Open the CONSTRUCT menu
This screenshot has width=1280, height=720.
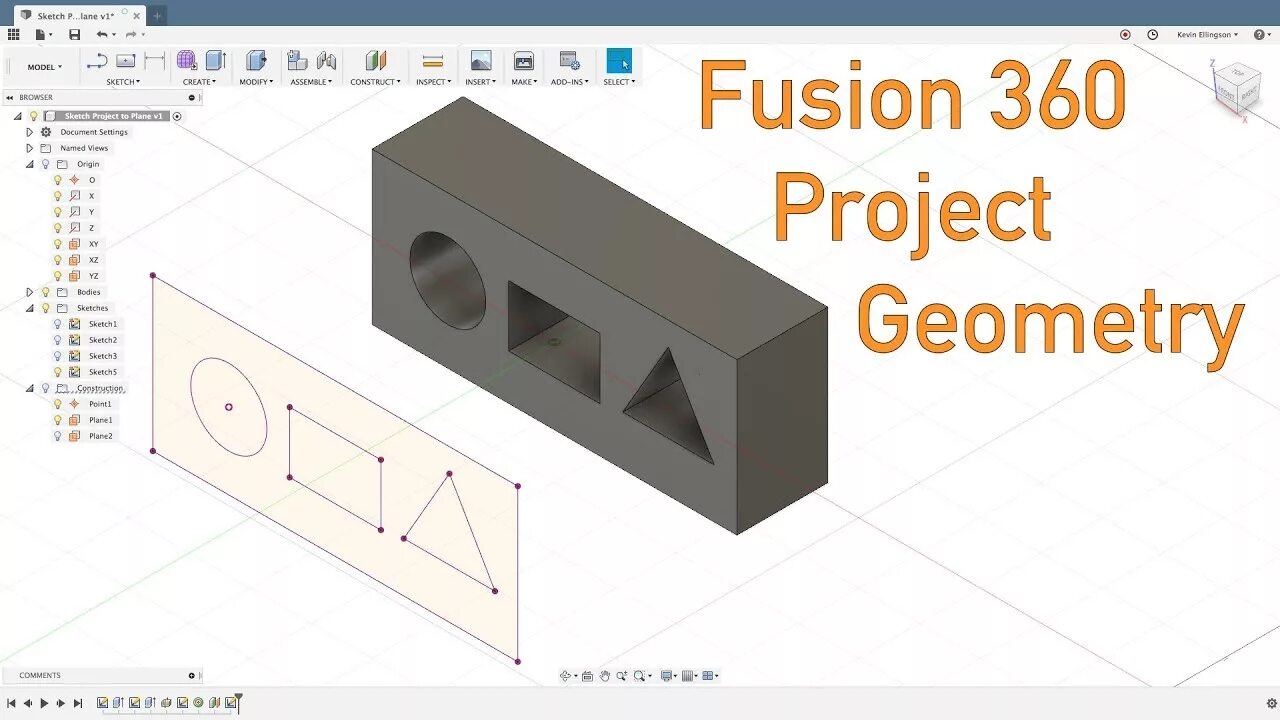tap(375, 82)
